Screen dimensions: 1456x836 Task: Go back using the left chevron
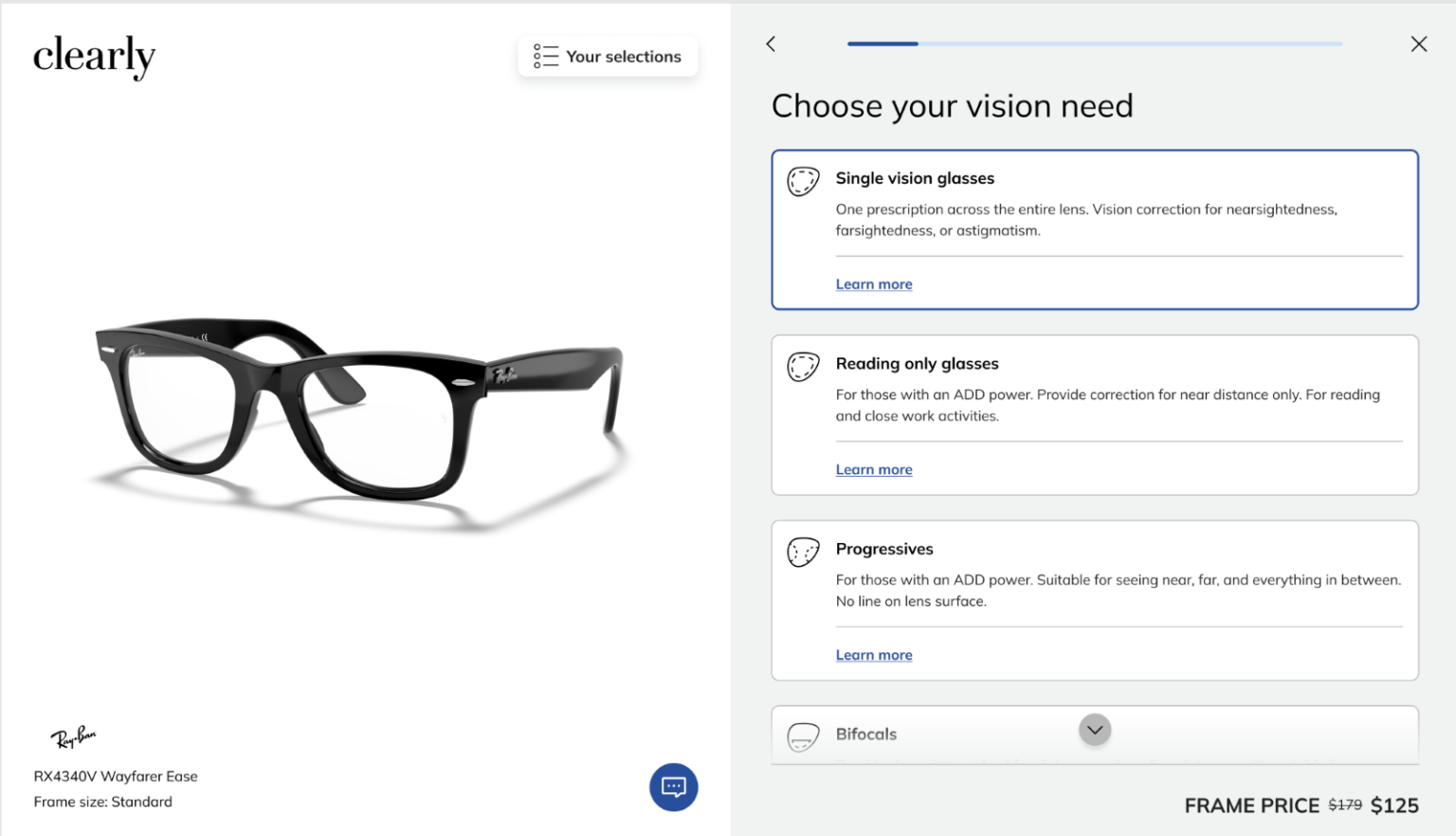point(770,44)
